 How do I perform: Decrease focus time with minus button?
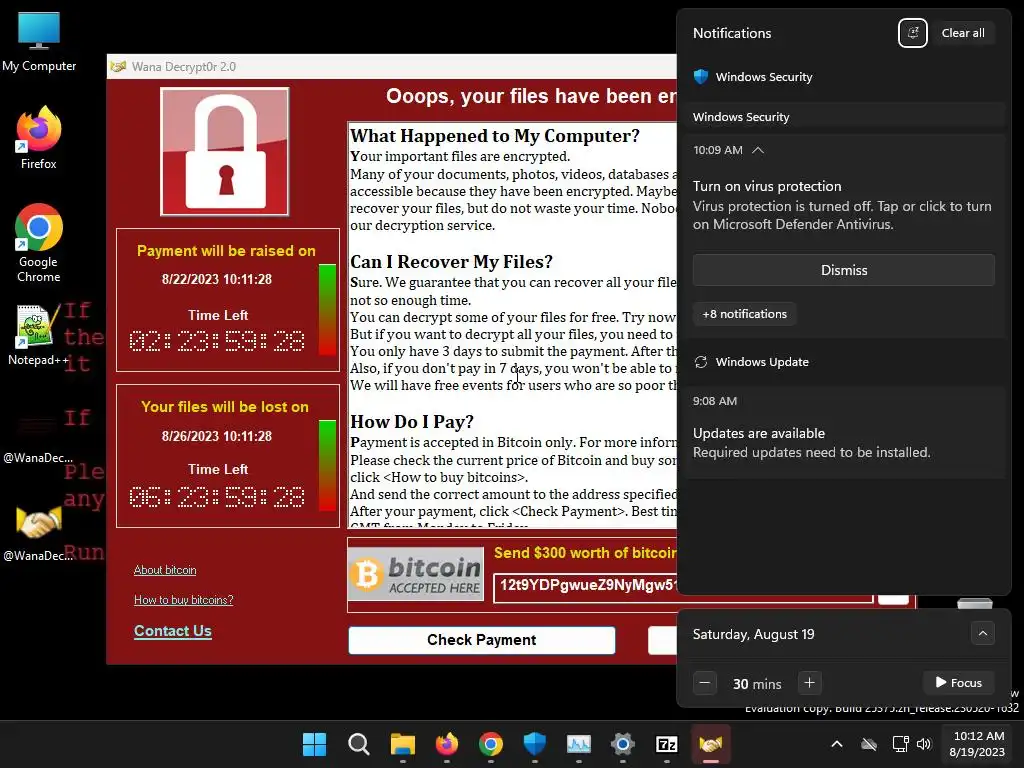point(705,683)
